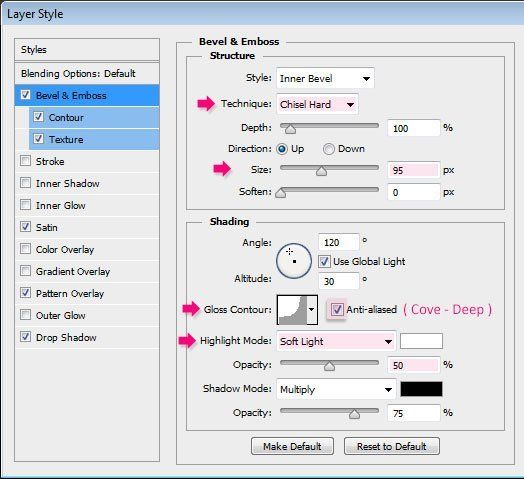Click the Soften value field showing 0
The image size is (524, 479).
[x=414, y=193]
